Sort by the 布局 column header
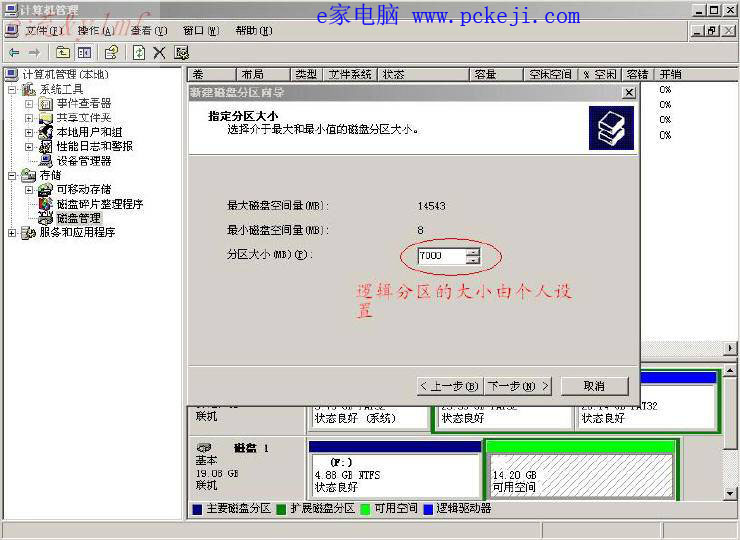Screen dimensions: 740x540 click(263, 75)
